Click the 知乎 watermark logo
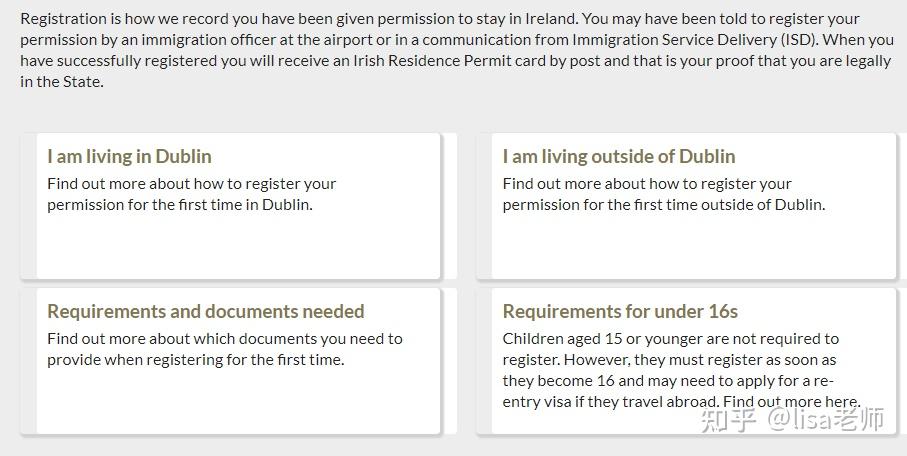This screenshot has height=456, width=907. [x=728, y=420]
